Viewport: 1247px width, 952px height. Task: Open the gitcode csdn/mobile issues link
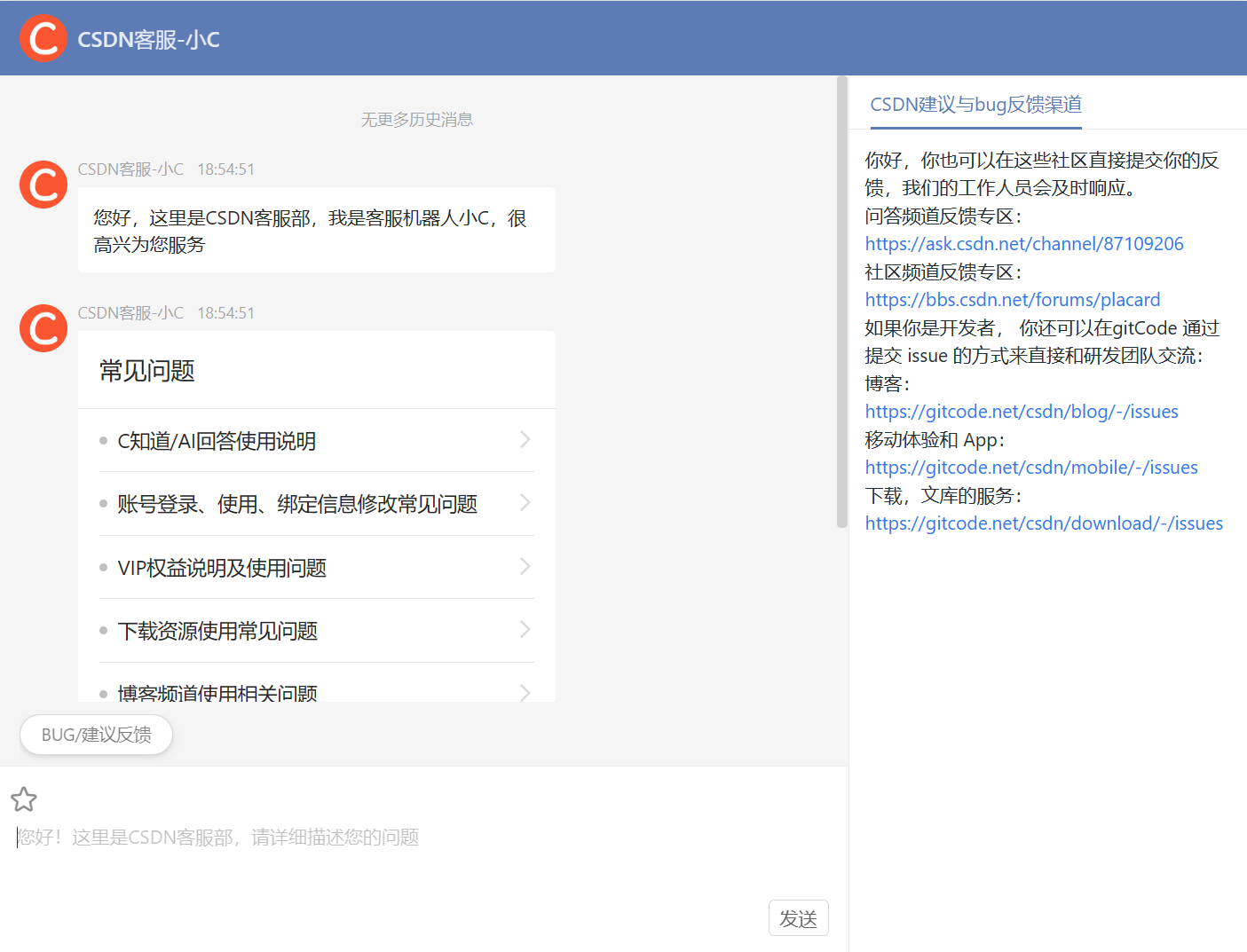1031,468
